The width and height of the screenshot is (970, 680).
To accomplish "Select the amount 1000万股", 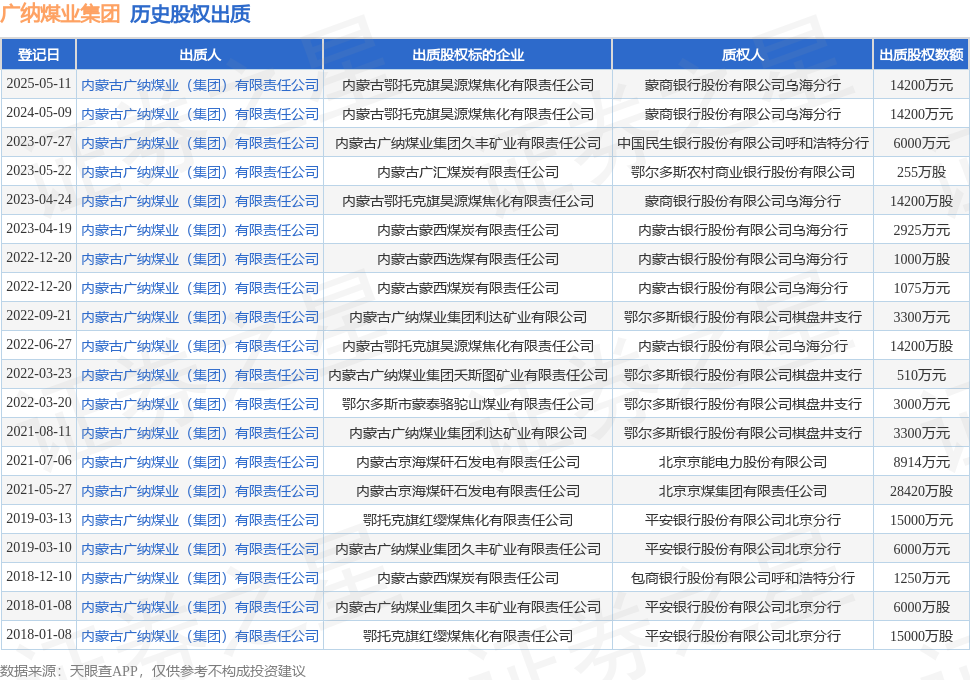I will pos(921,259).
